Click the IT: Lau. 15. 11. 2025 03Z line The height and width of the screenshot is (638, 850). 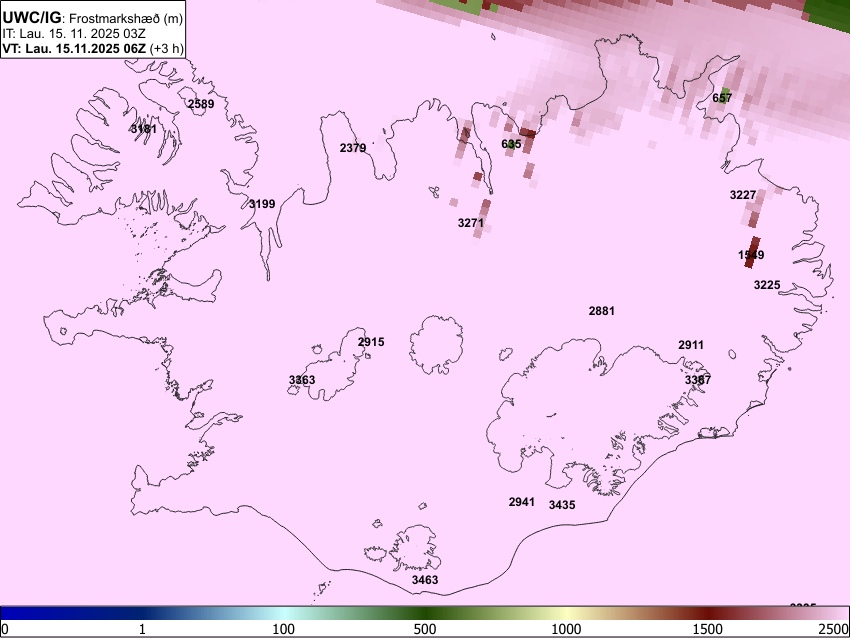74,34
